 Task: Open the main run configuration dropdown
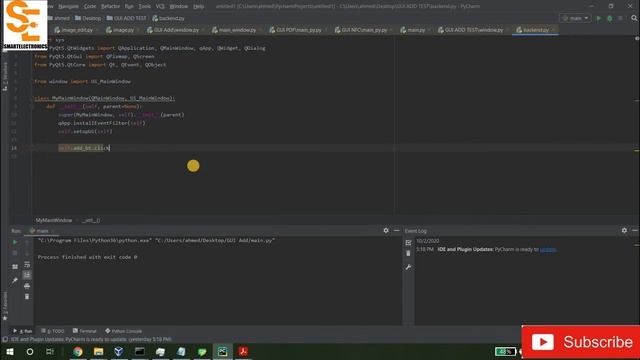[576, 18]
